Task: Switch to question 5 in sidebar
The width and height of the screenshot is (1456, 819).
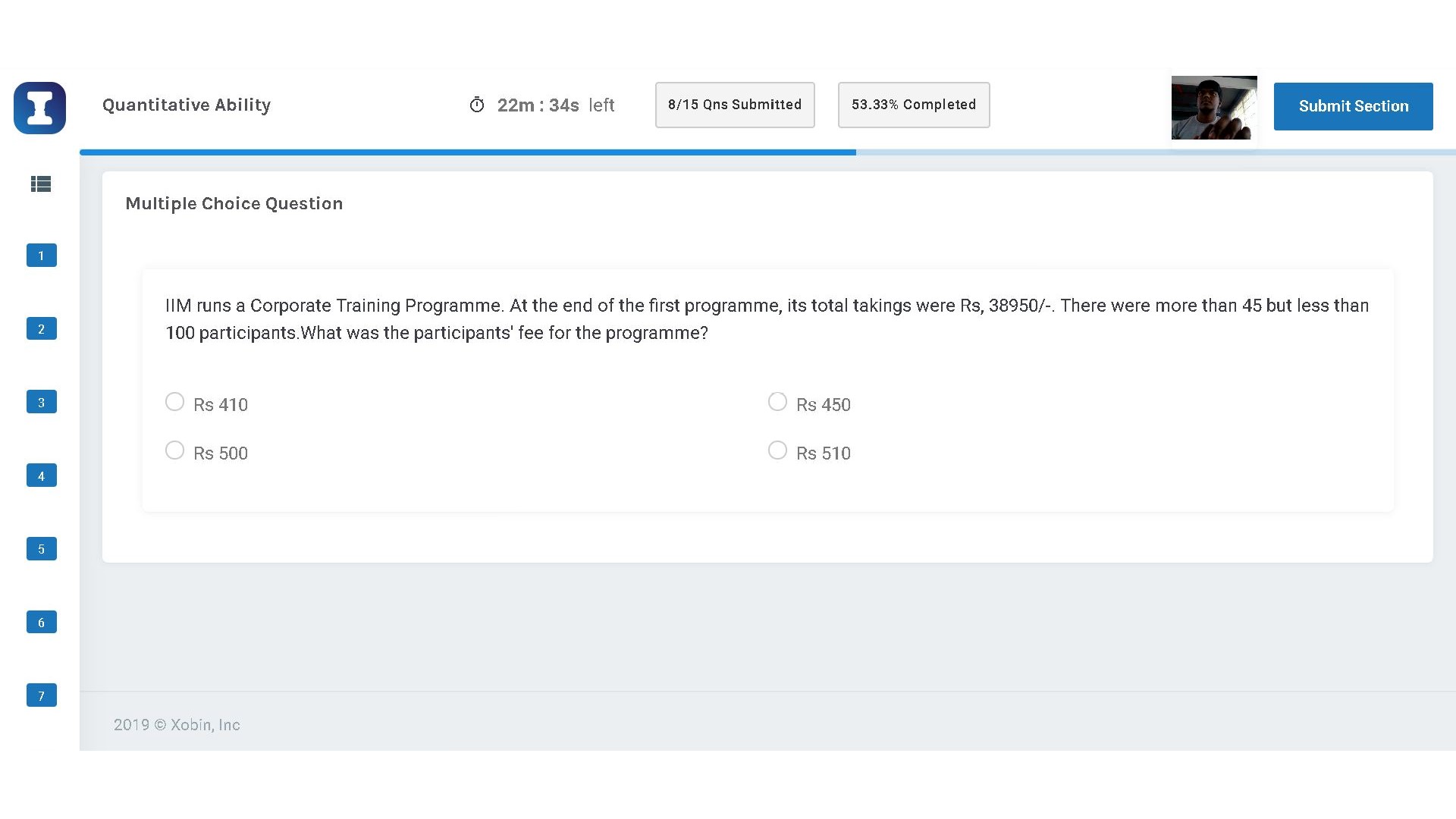Action: (x=42, y=548)
